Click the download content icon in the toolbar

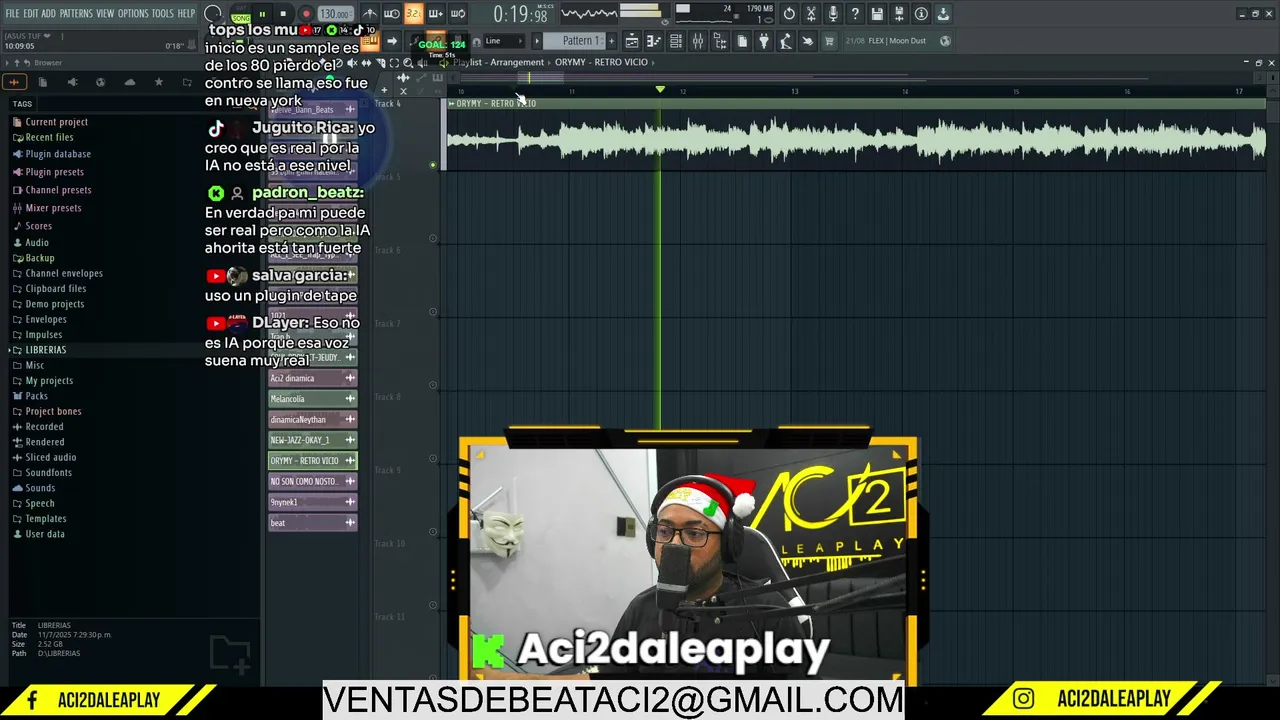pyautogui.click(x=943, y=14)
